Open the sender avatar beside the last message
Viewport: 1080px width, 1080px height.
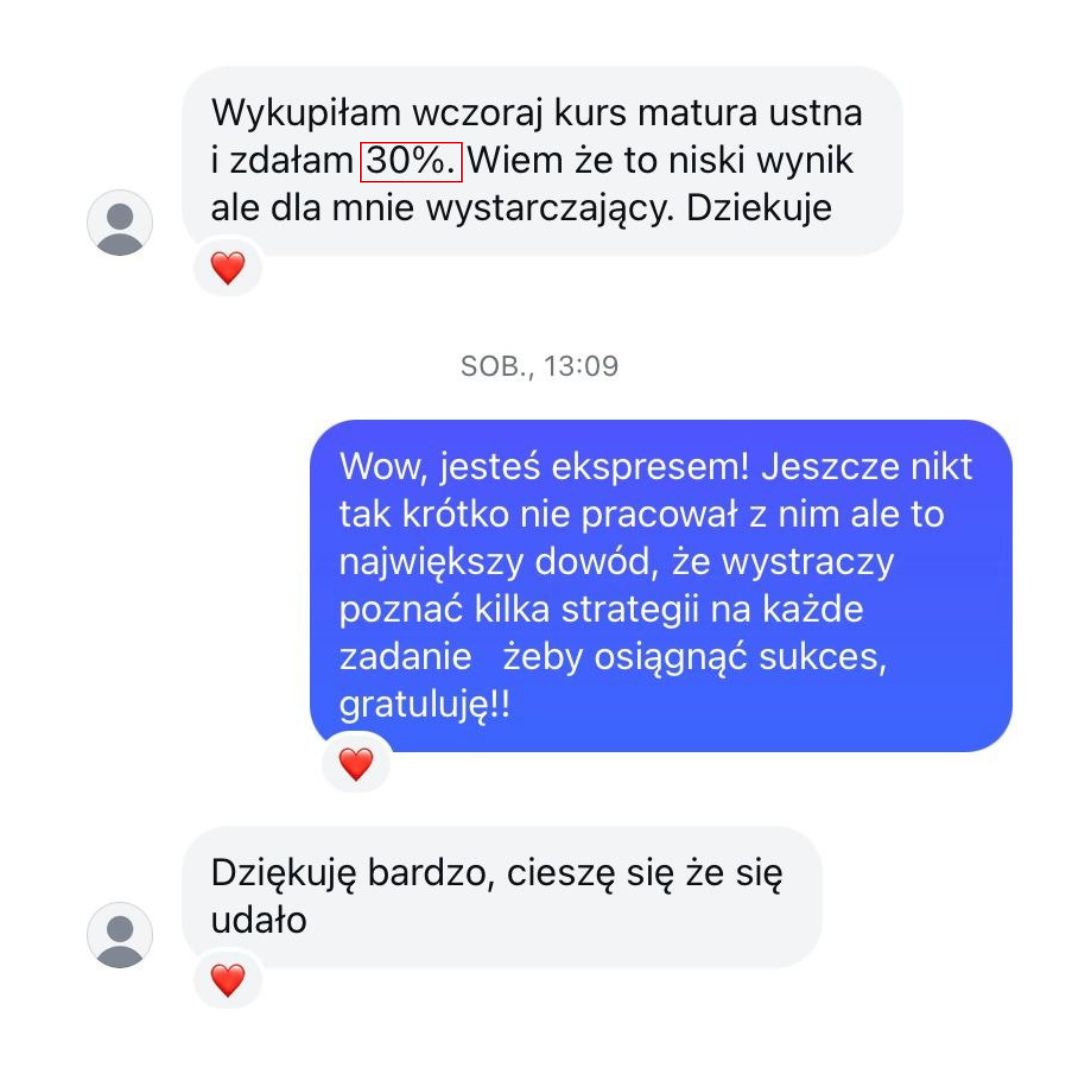[x=120, y=935]
